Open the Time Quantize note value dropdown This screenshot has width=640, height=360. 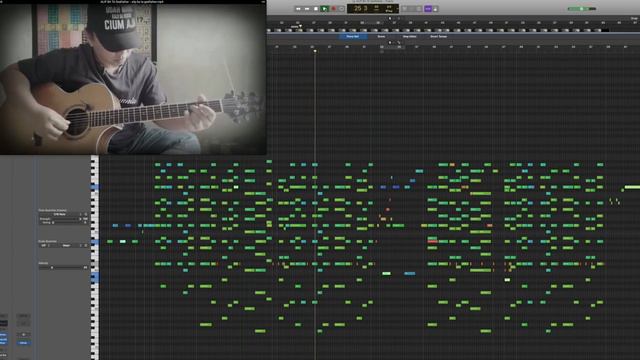[61, 214]
